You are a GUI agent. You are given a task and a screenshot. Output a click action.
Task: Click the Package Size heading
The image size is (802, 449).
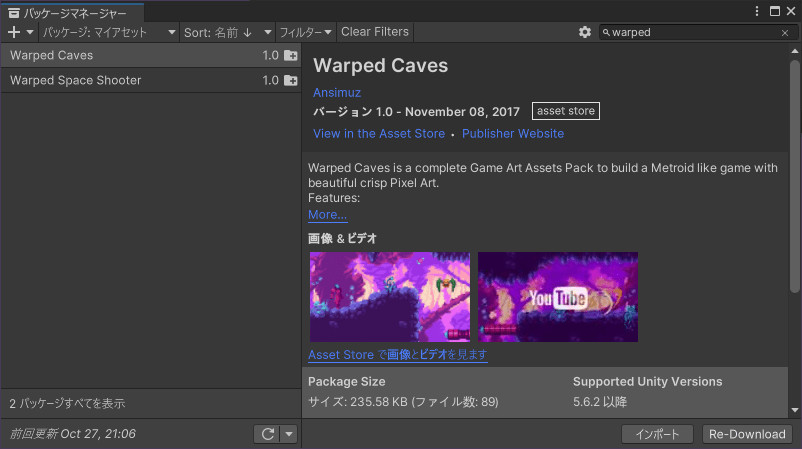(x=347, y=381)
